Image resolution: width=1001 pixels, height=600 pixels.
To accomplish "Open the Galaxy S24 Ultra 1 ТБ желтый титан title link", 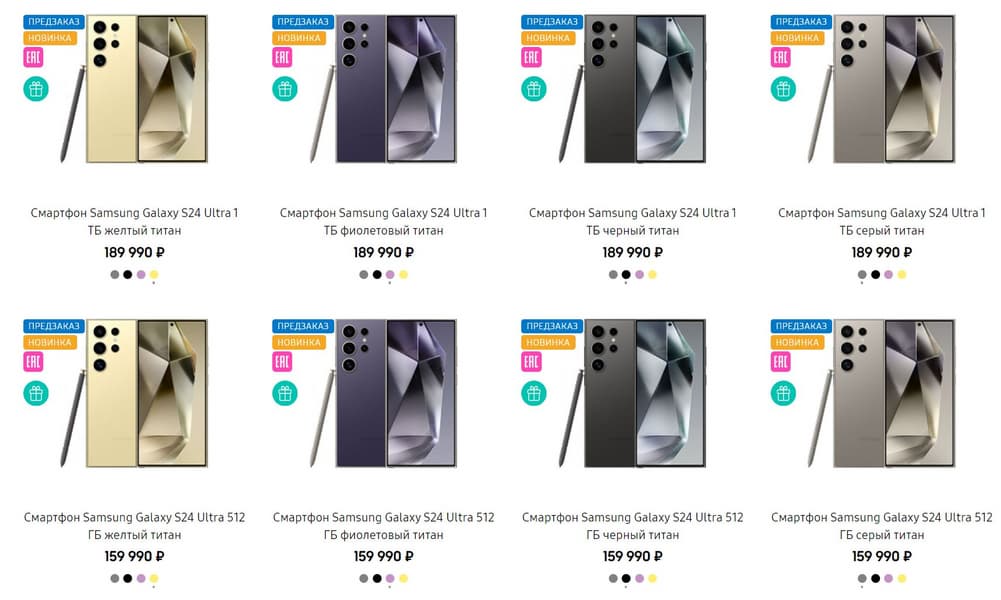I will [x=134, y=222].
